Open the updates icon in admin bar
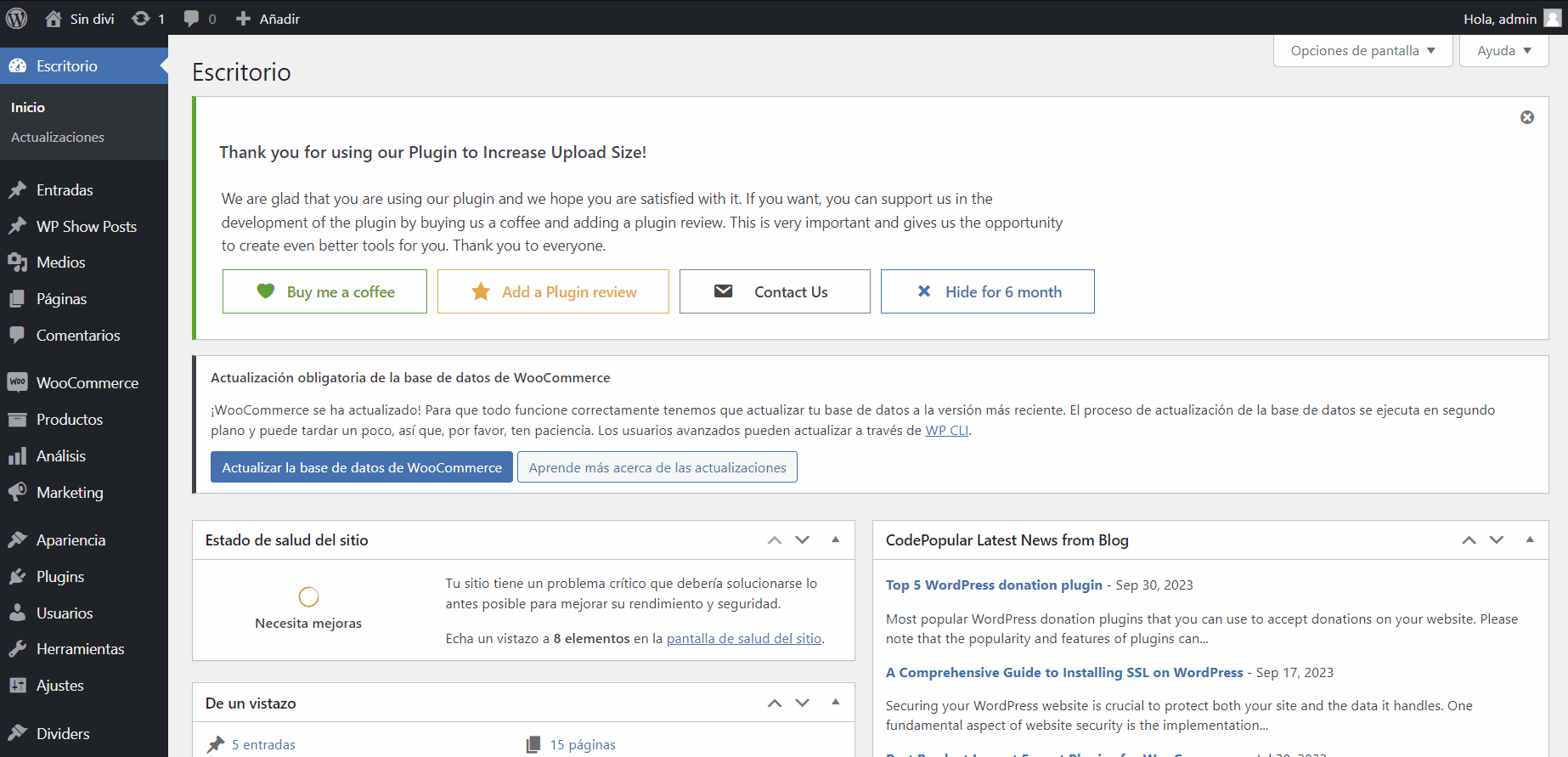Viewport: 1568px width, 757px height. tap(141, 18)
